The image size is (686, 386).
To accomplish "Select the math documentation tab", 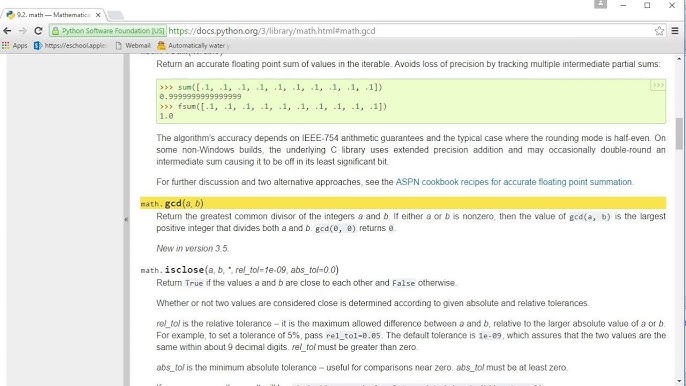I will point(52,14).
